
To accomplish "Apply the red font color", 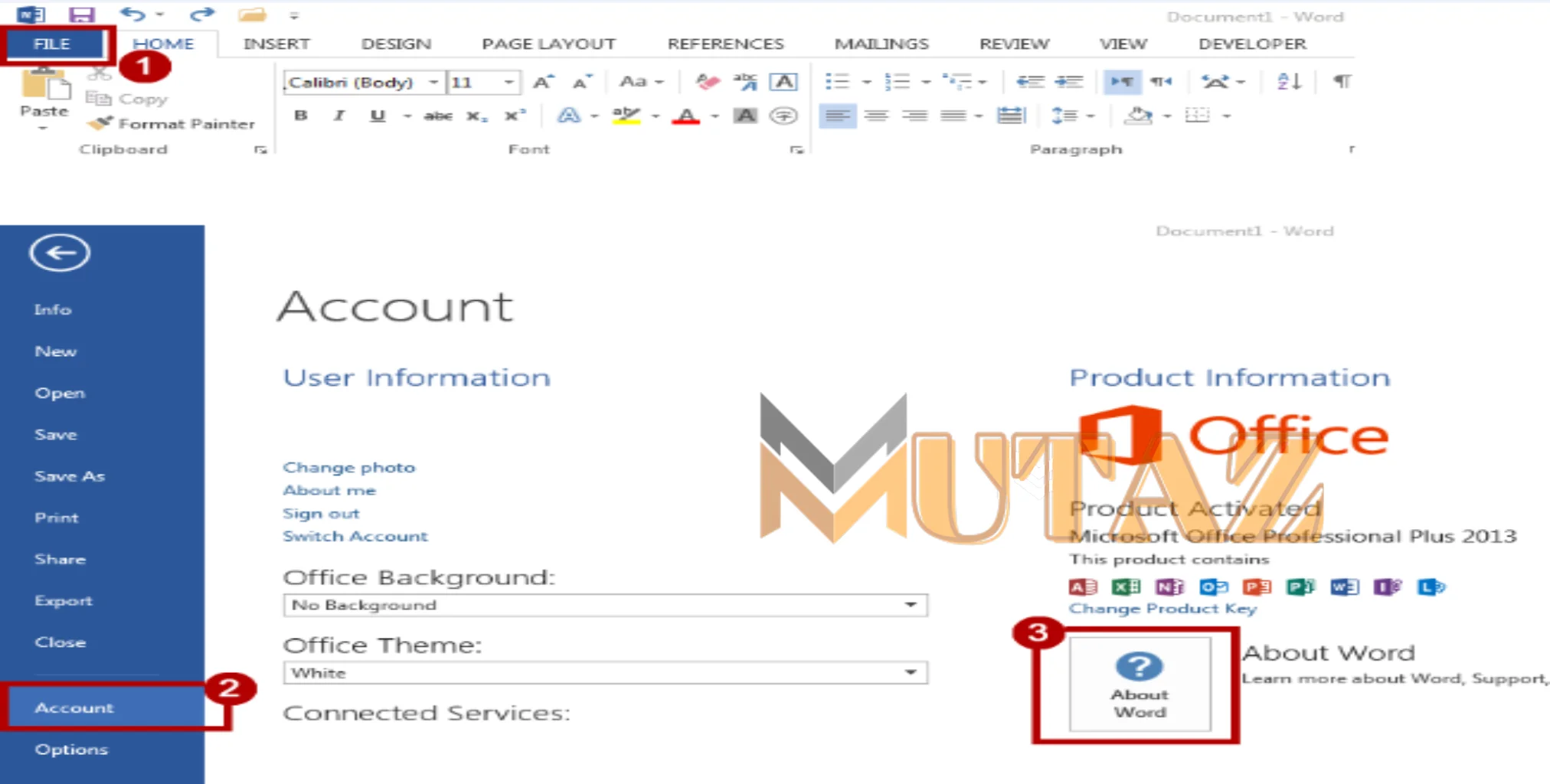I will point(686,116).
